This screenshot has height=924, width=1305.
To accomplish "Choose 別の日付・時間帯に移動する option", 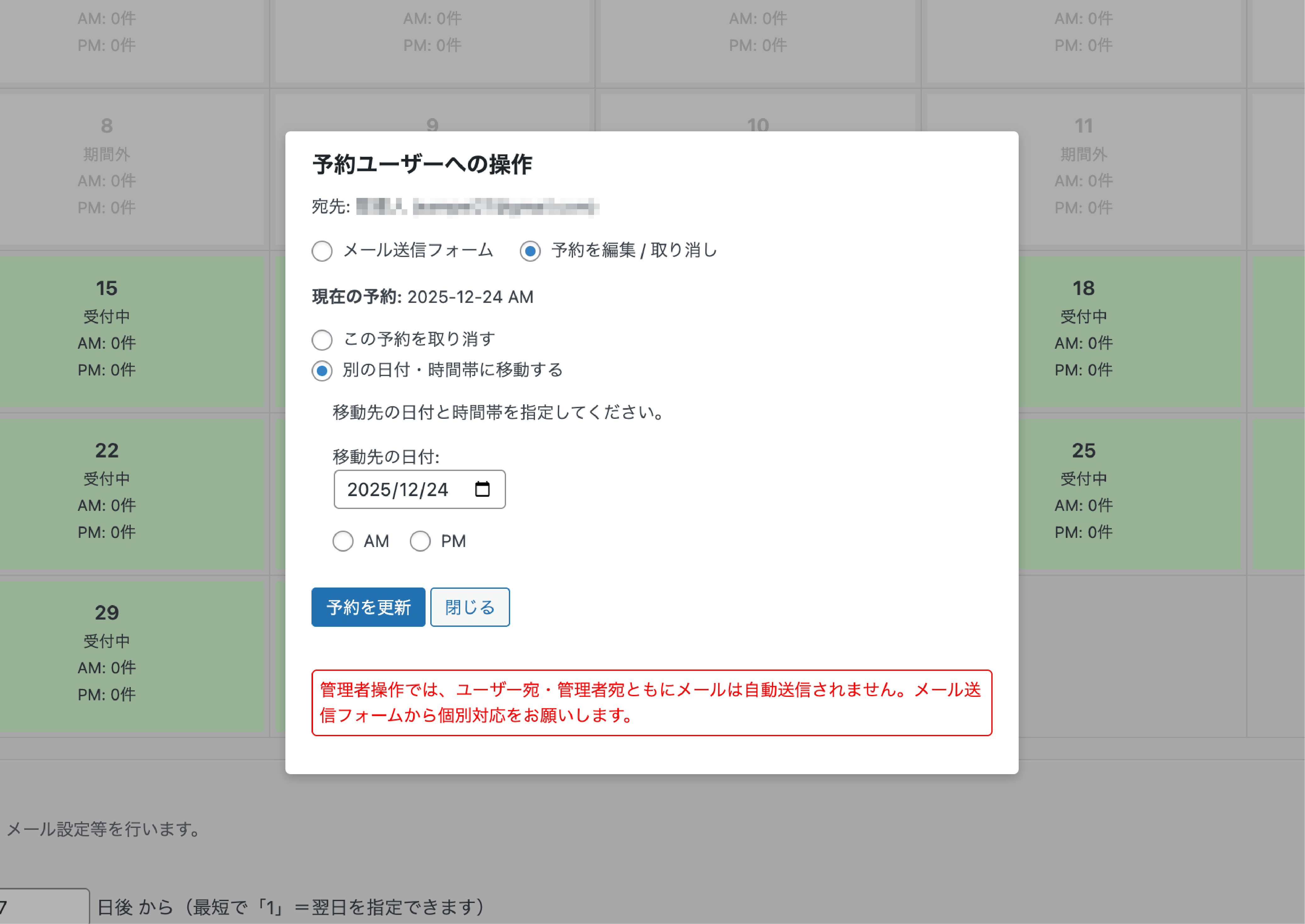I will pyautogui.click(x=322, y=371).
